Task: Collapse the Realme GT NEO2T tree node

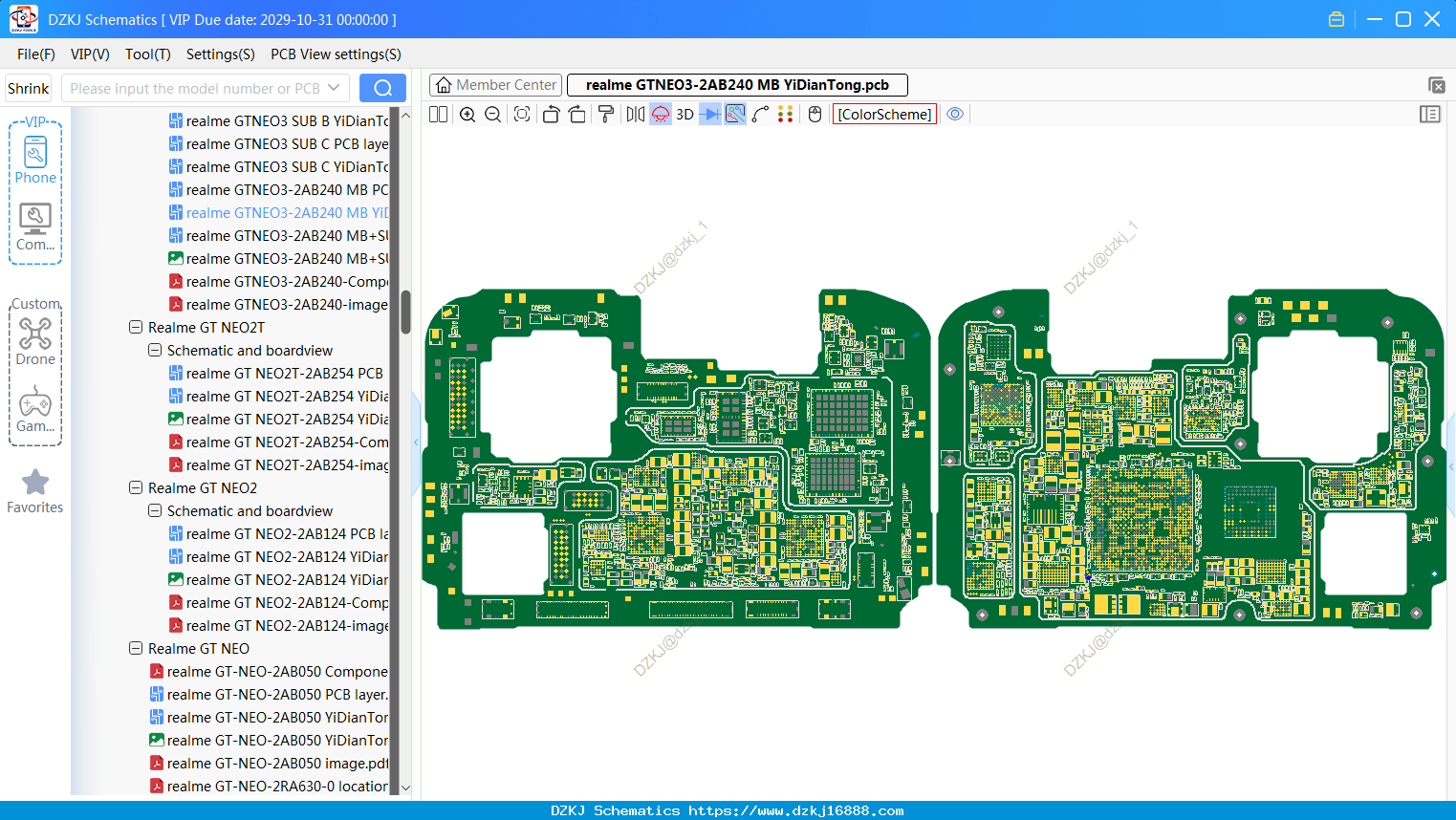Action: (x=136, y=327)
